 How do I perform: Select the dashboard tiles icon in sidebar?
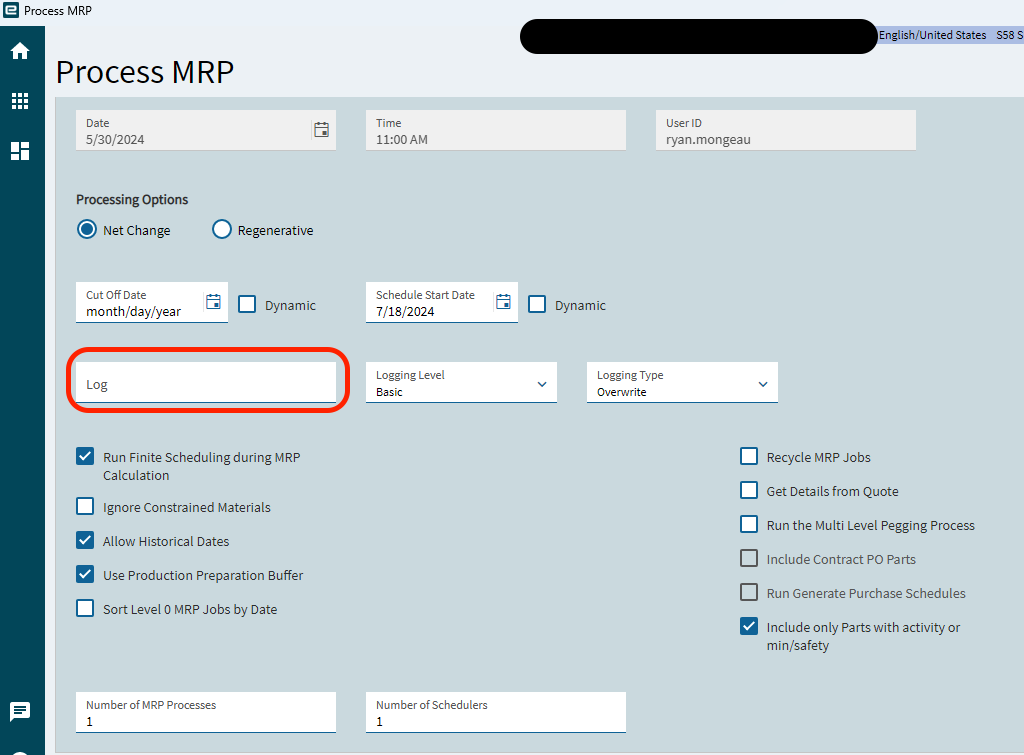coord(20,150)
